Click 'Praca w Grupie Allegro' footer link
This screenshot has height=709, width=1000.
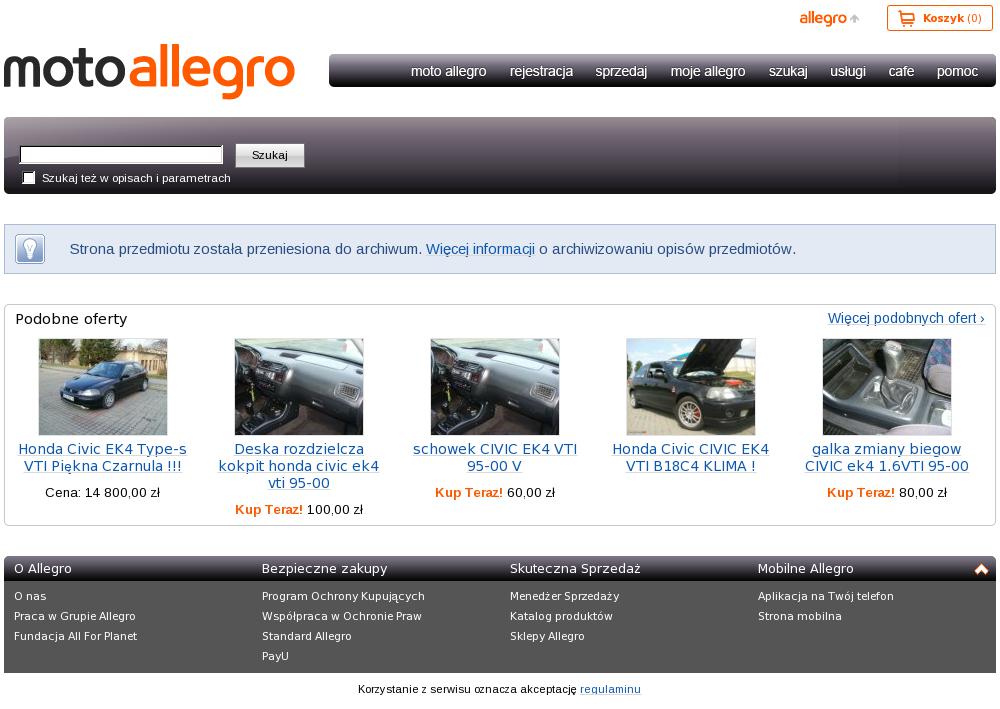[75, 616]
